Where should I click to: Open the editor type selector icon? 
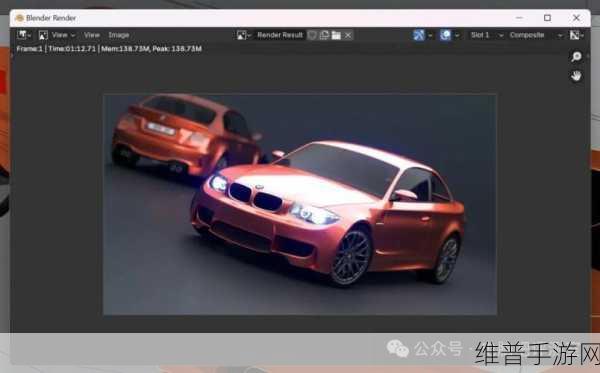tap(24, 35)
